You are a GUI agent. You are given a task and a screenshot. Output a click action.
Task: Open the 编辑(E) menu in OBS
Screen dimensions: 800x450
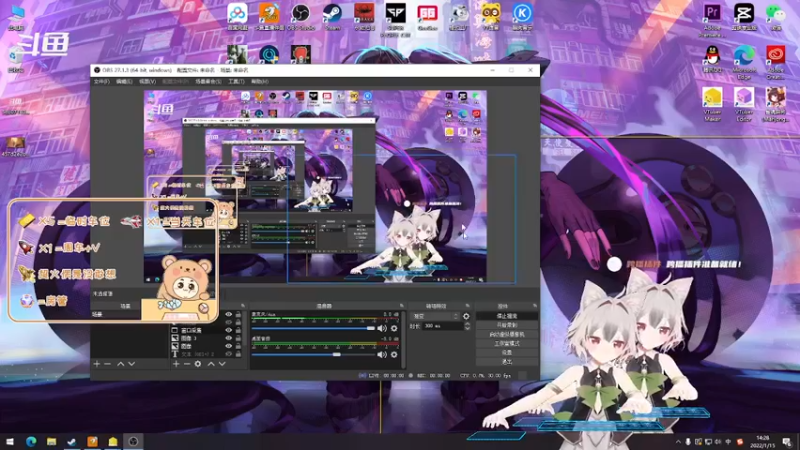click(123, 82)
